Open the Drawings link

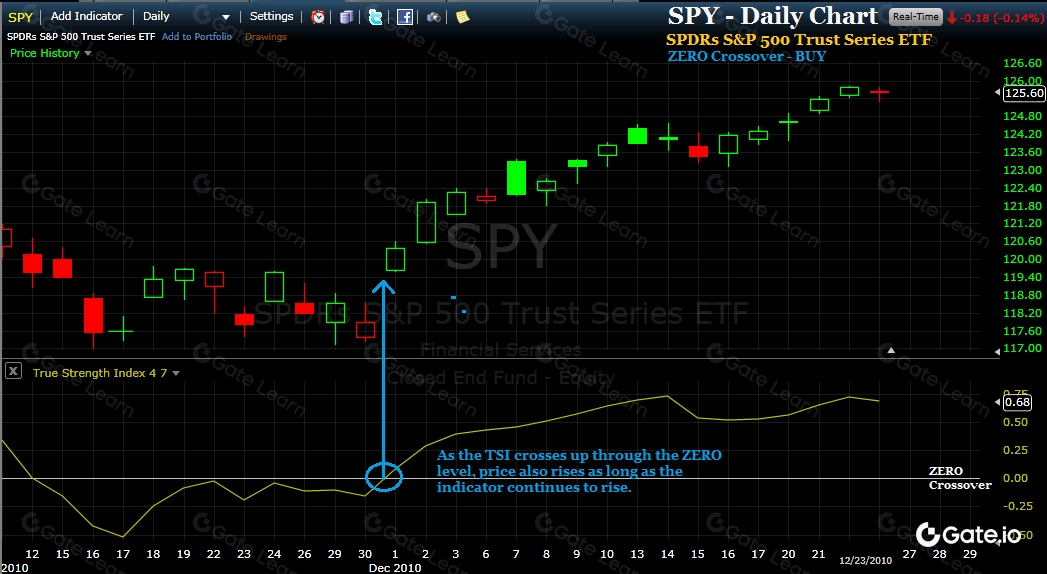coord(266,37)
